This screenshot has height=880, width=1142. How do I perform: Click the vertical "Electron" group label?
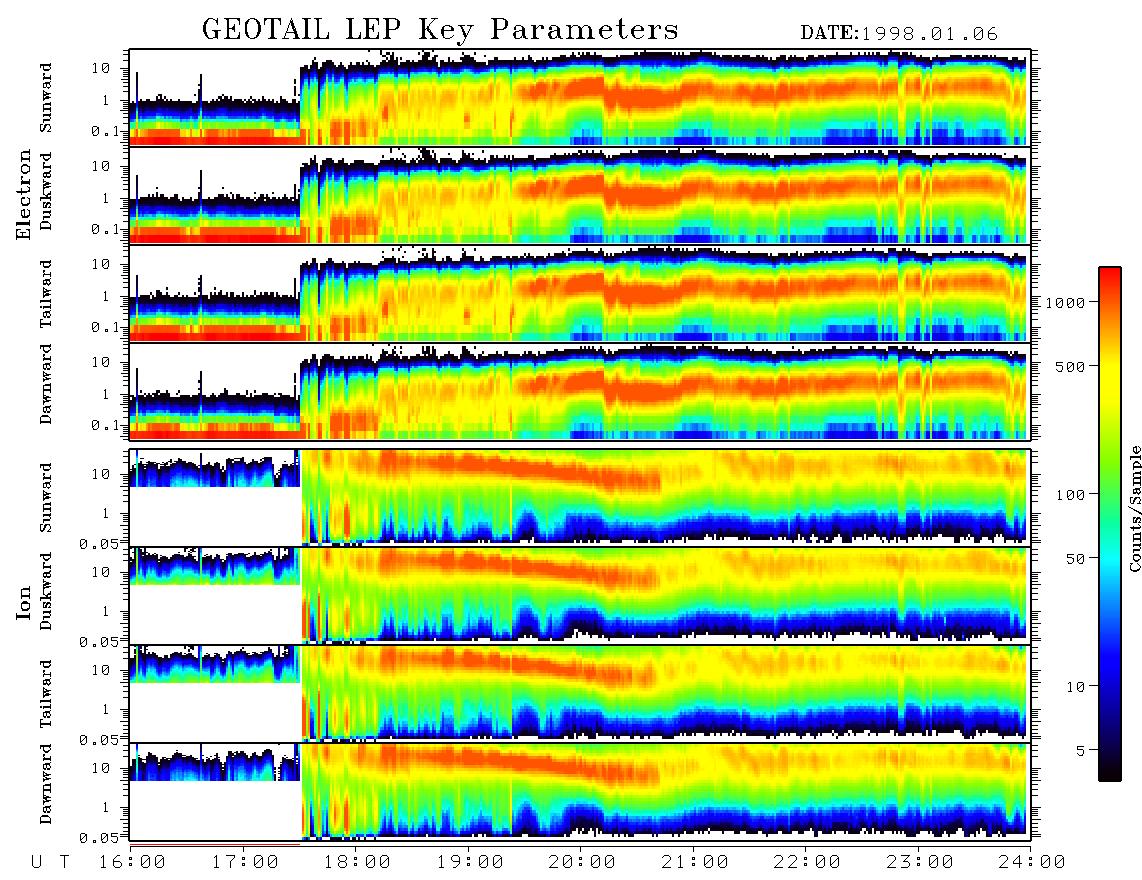click(x=24, y=195)
